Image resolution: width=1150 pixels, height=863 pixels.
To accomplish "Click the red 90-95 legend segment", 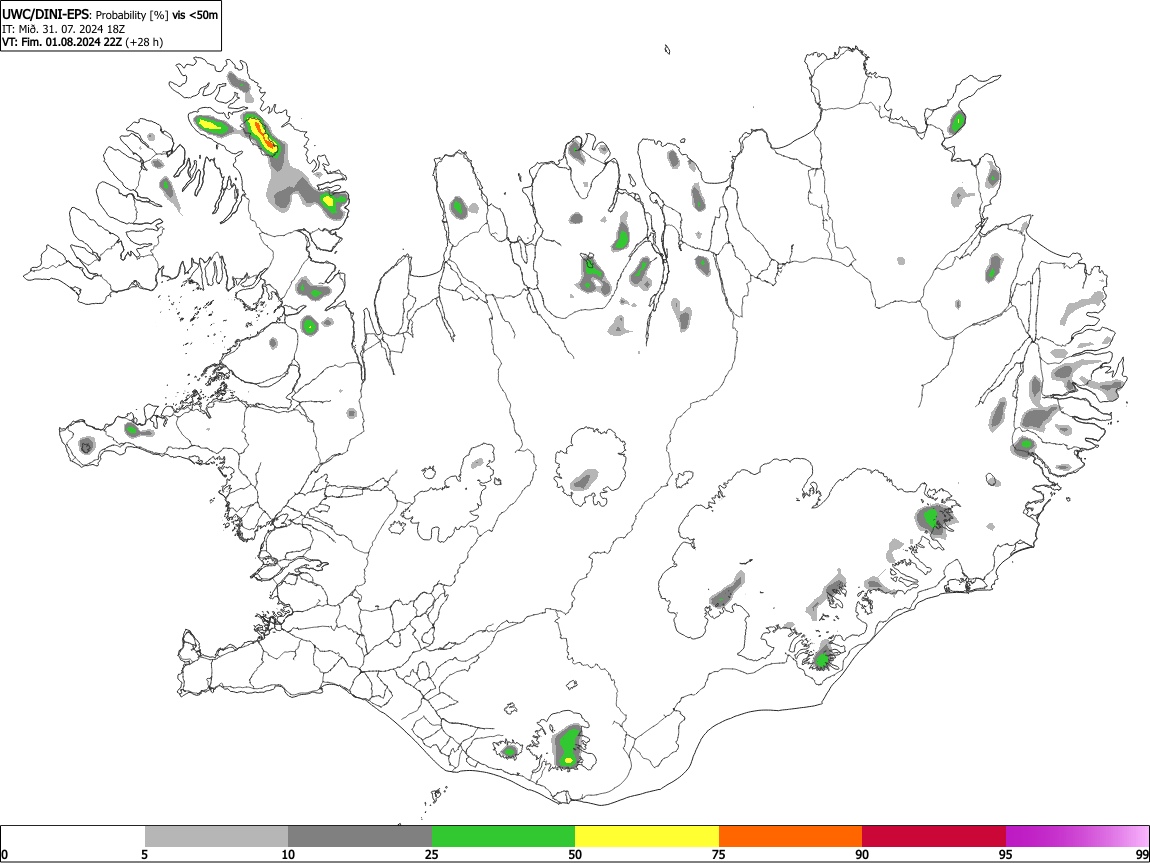I will coord(934,836).
